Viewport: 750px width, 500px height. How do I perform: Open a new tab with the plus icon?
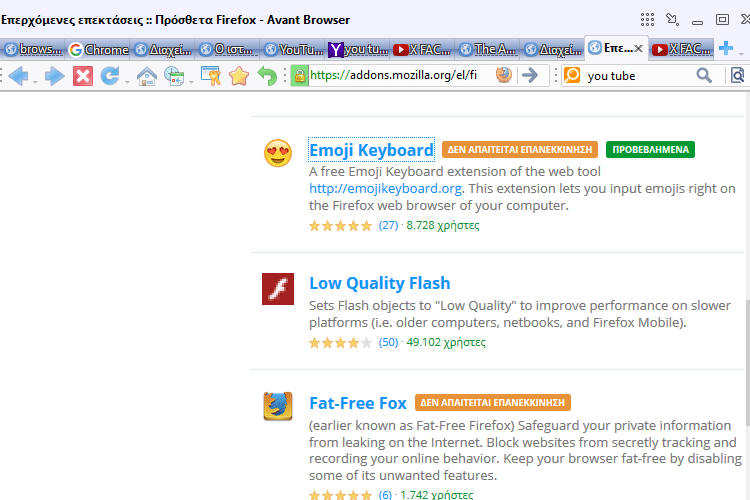tap(726, 48)
